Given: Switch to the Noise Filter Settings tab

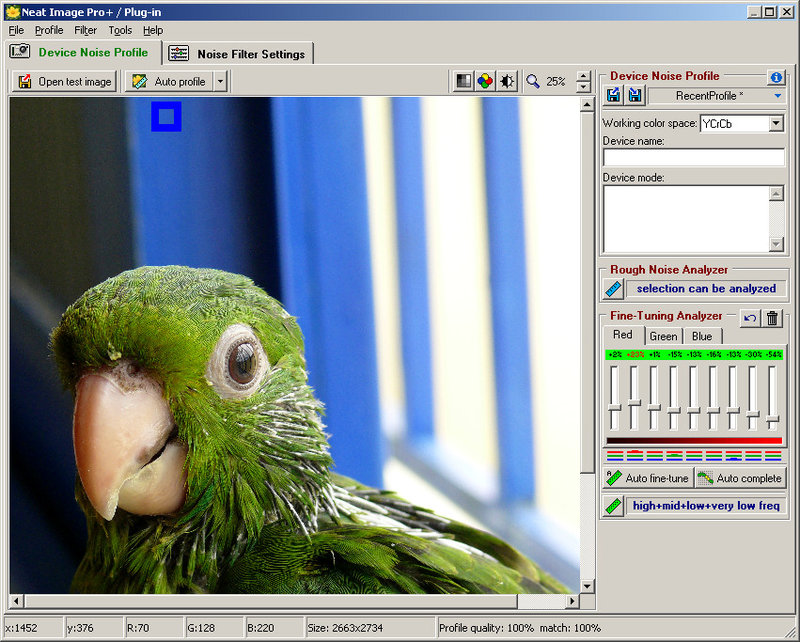Looking at the screenshot, I should [x=239, y=54].
